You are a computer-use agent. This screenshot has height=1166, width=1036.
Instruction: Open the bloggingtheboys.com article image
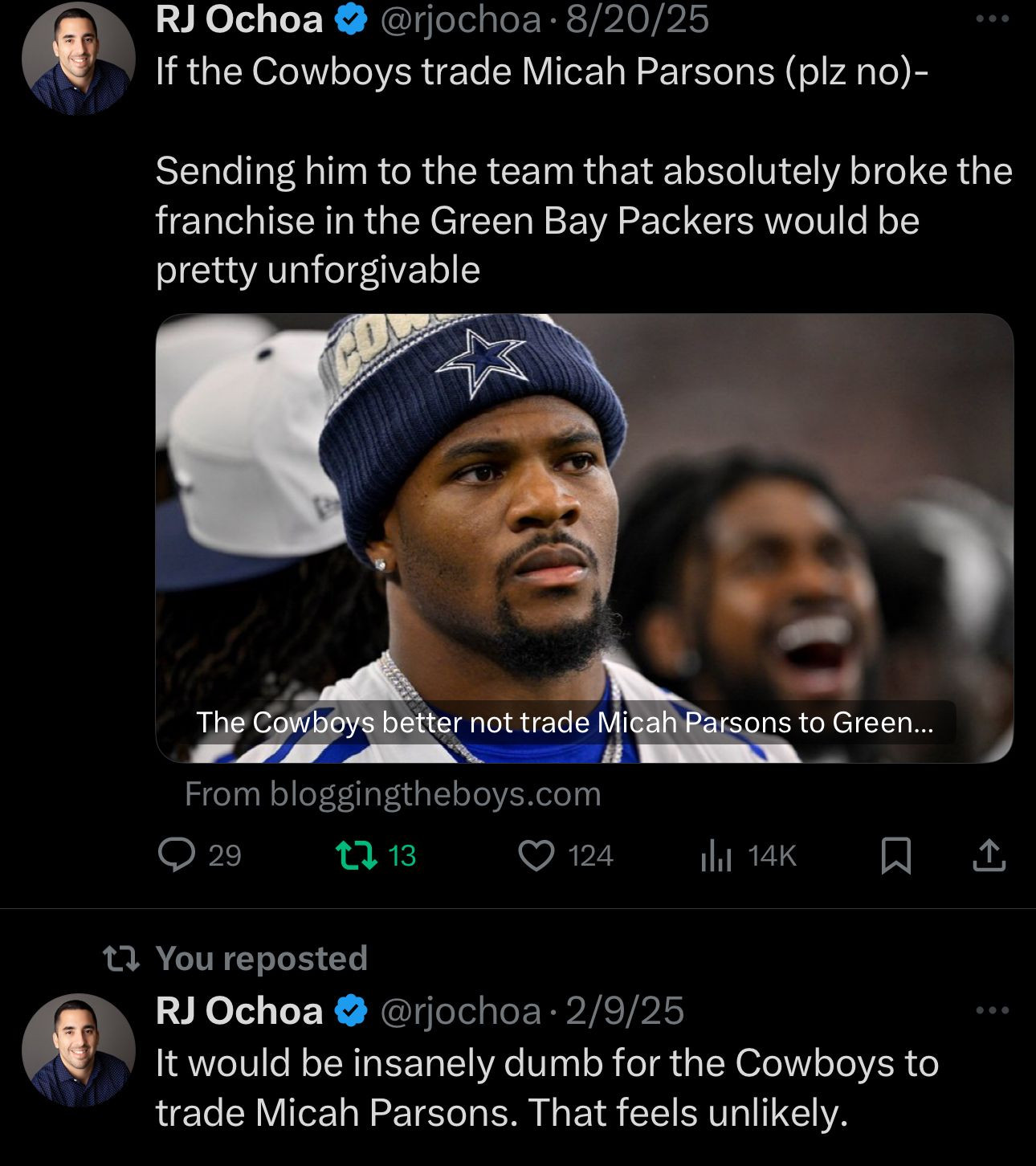point(584,538)
